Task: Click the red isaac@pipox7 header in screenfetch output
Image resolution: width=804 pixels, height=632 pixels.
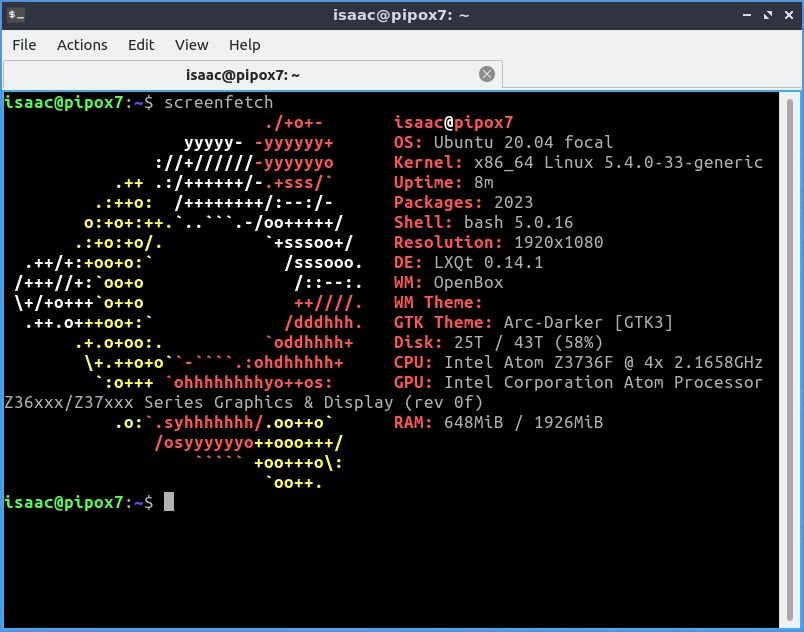Action: point(453,122)
